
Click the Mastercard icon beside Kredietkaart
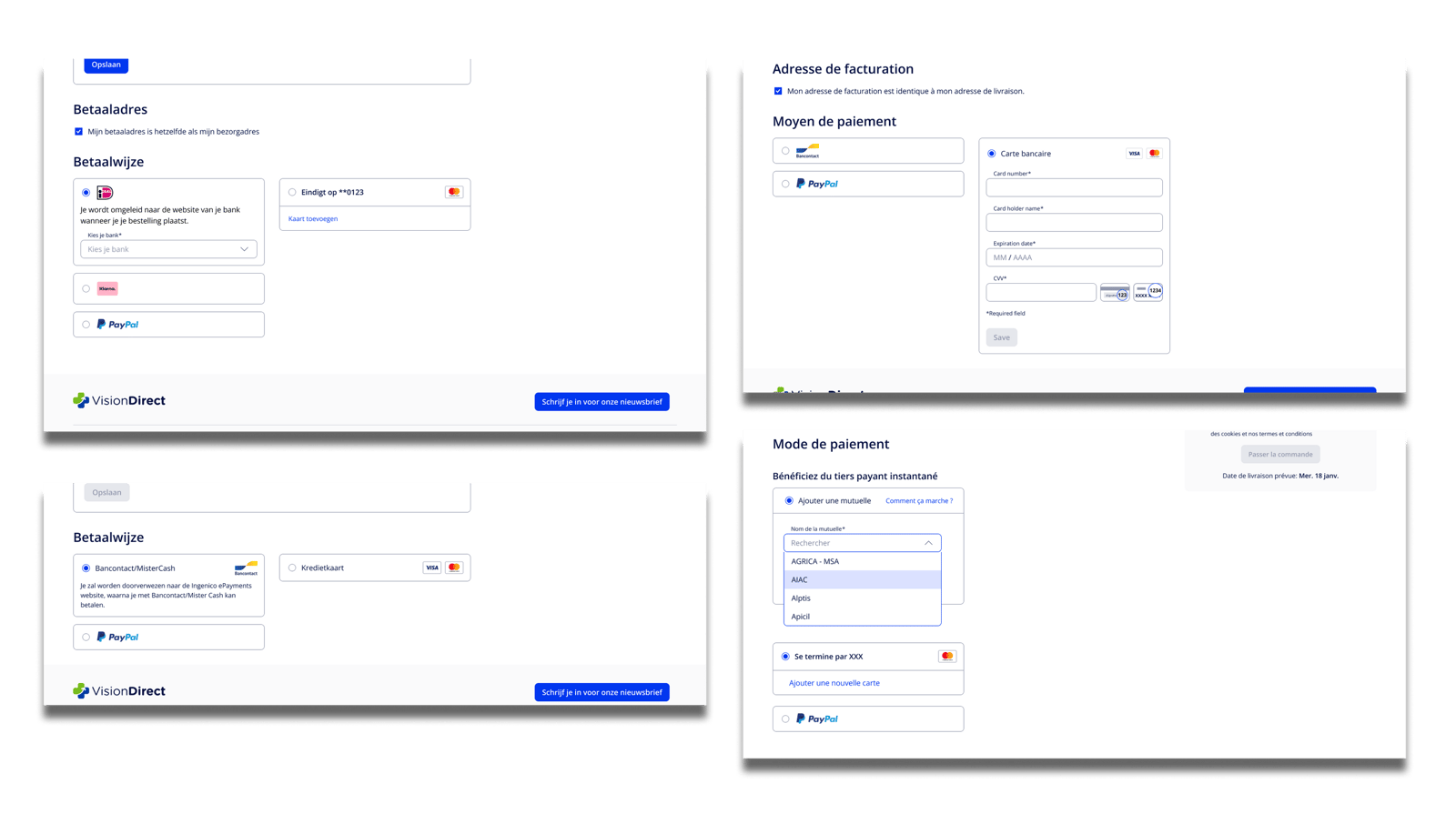454,568
